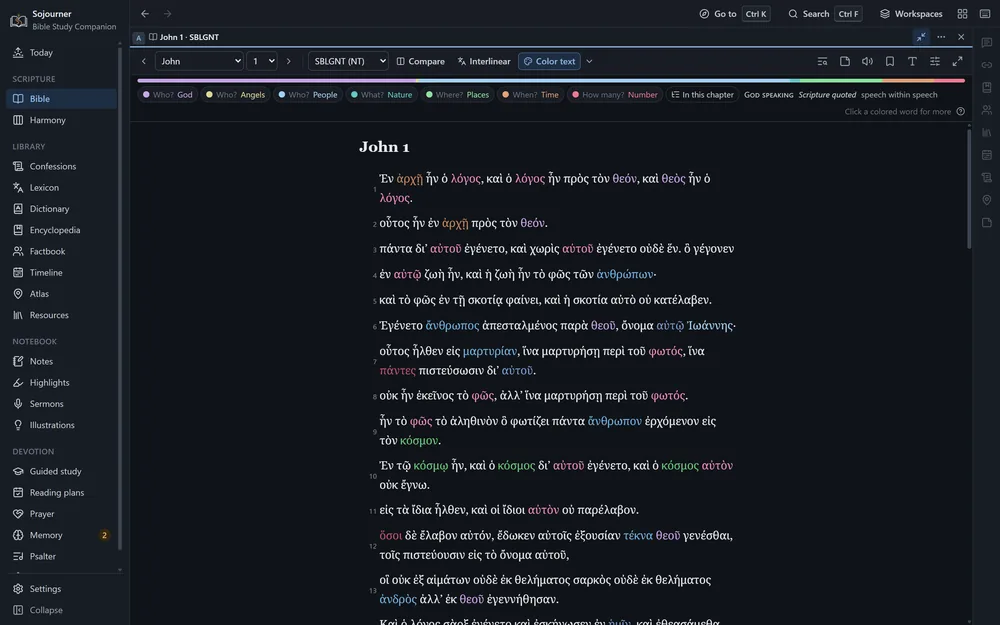Click the page note icon in toolbar
This screenshot has height=625, width=1000.
tap(844, 61)
